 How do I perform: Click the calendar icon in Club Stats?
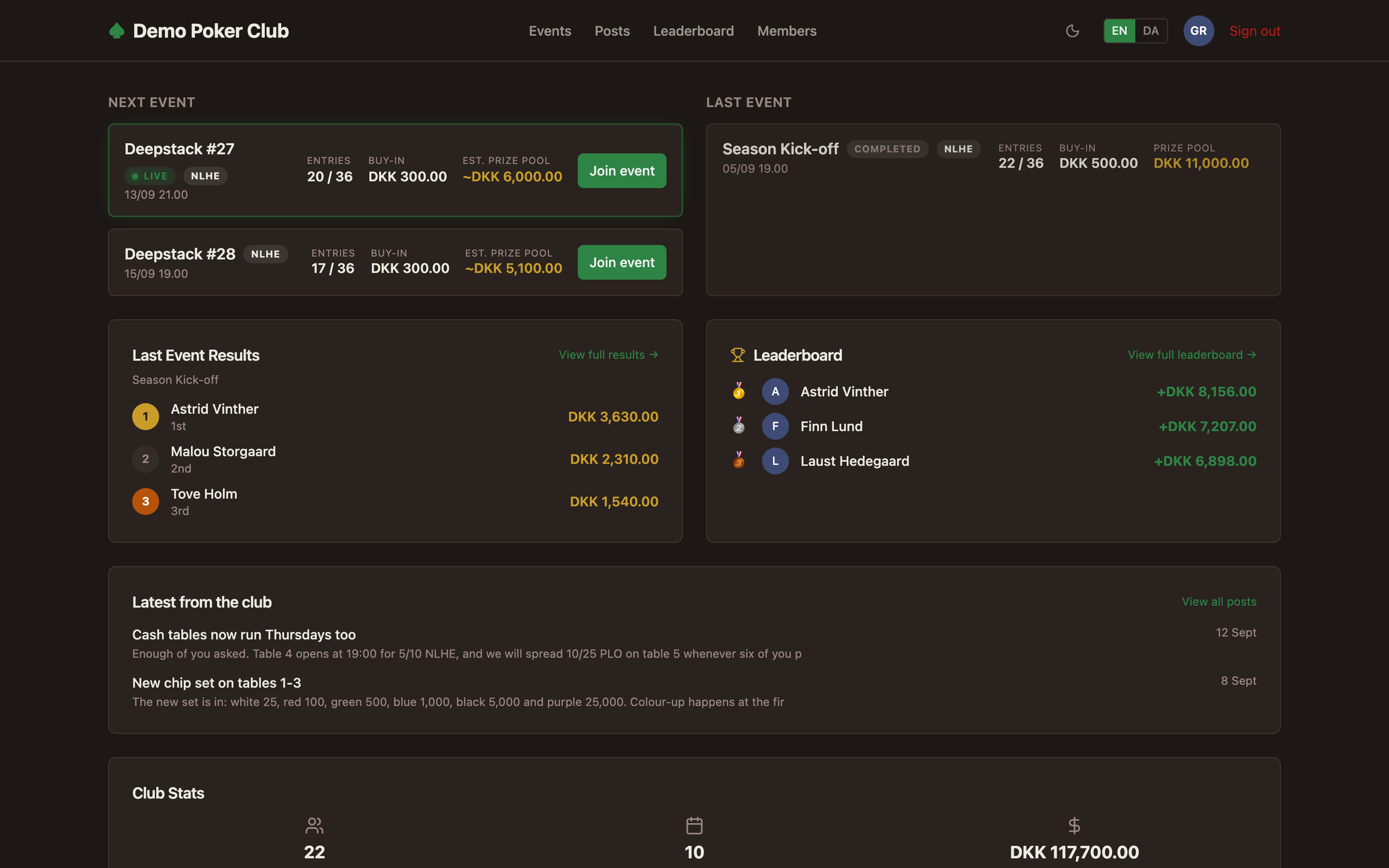(694, 826)
